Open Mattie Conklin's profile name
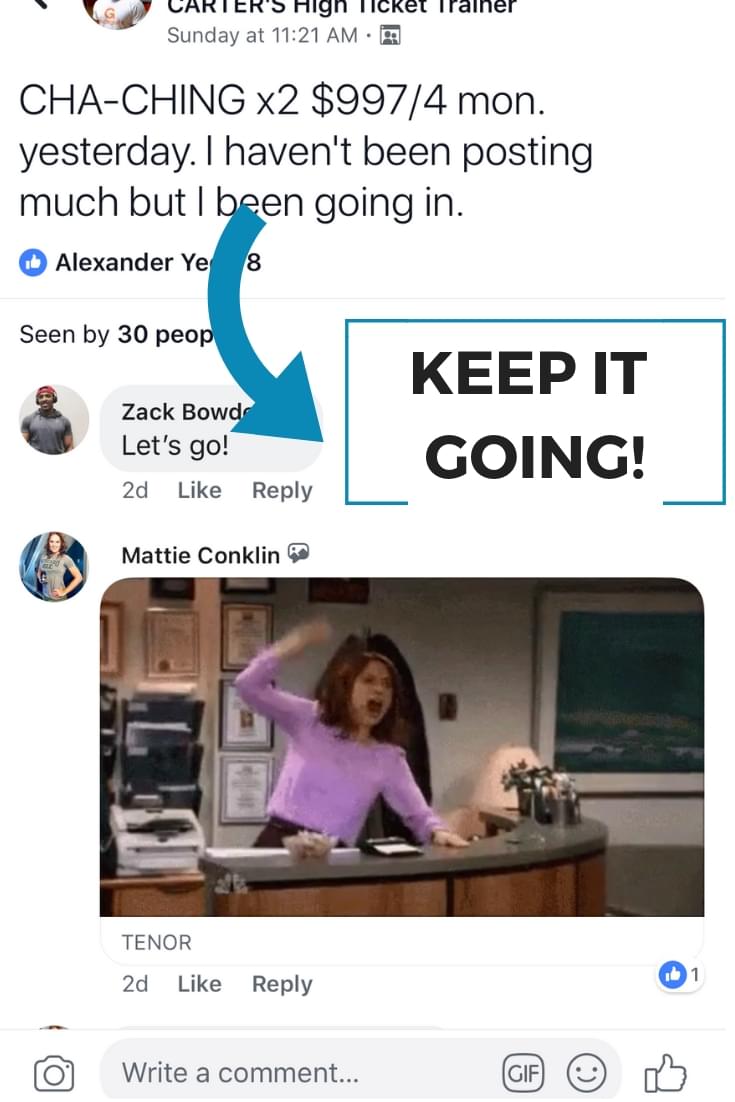The image size is (735, 1102). click(x=200, y=555)
